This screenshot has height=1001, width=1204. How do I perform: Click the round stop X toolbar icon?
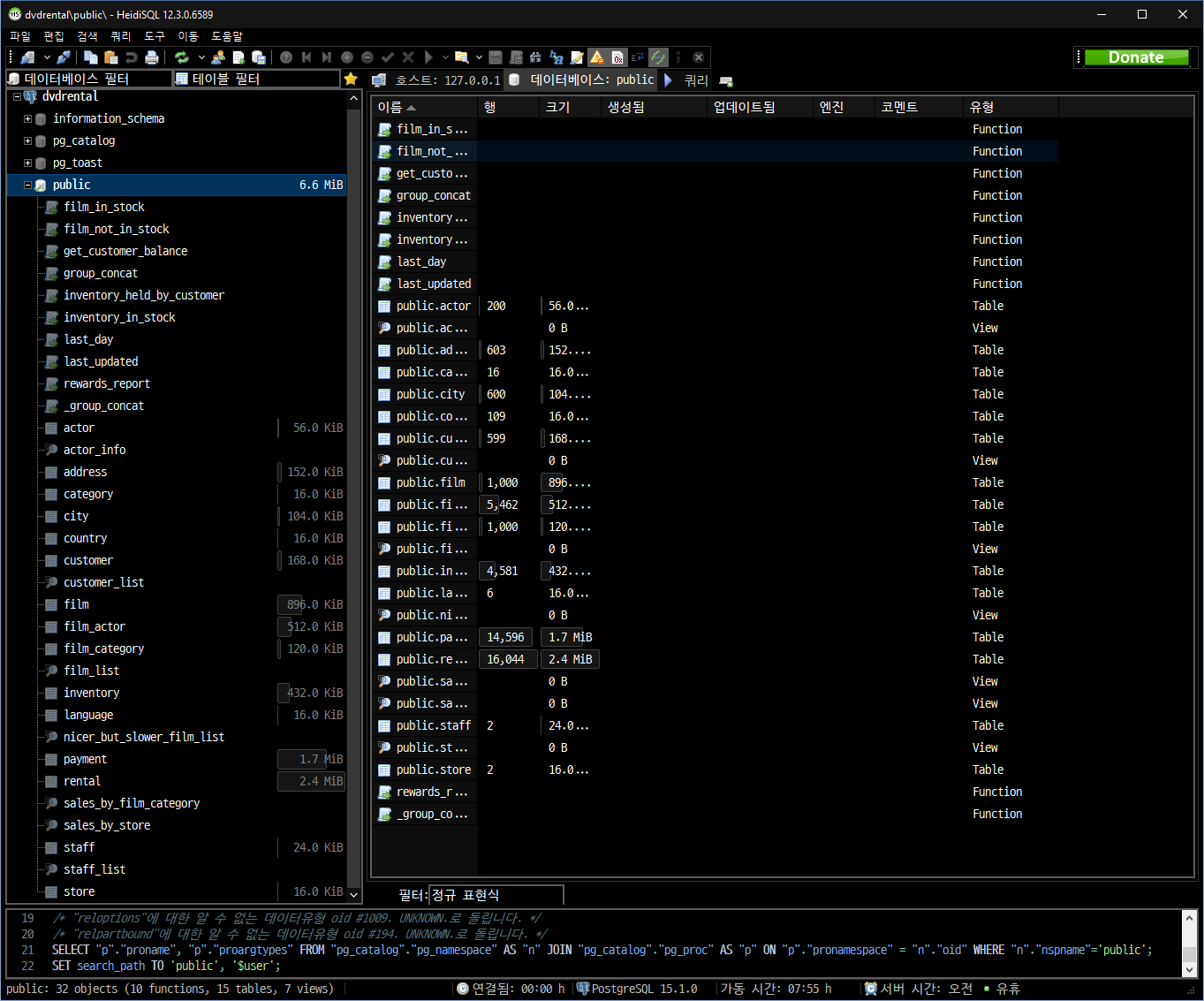click(699, 57)
